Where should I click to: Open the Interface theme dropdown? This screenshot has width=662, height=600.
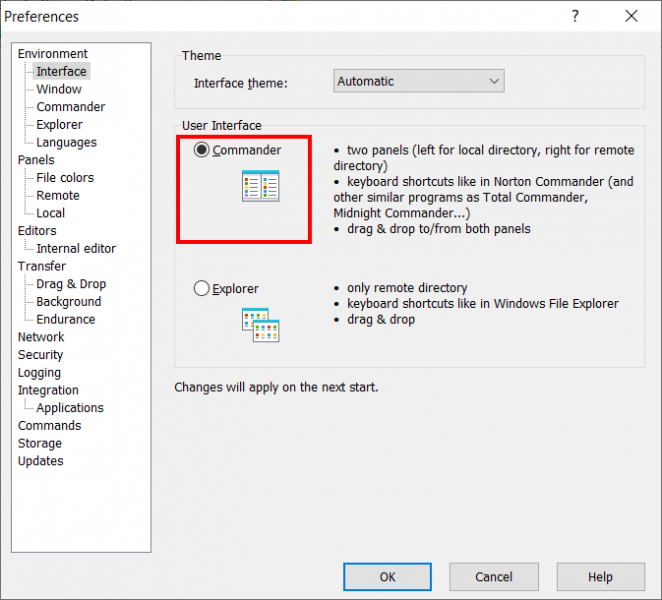pos(418,81)
